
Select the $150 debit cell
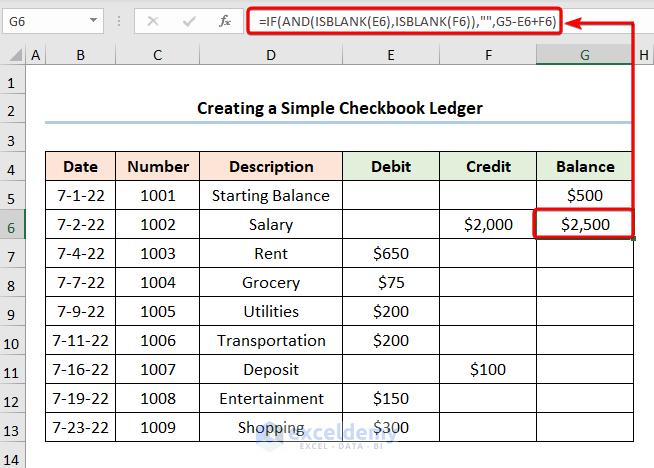pos(391,398)
